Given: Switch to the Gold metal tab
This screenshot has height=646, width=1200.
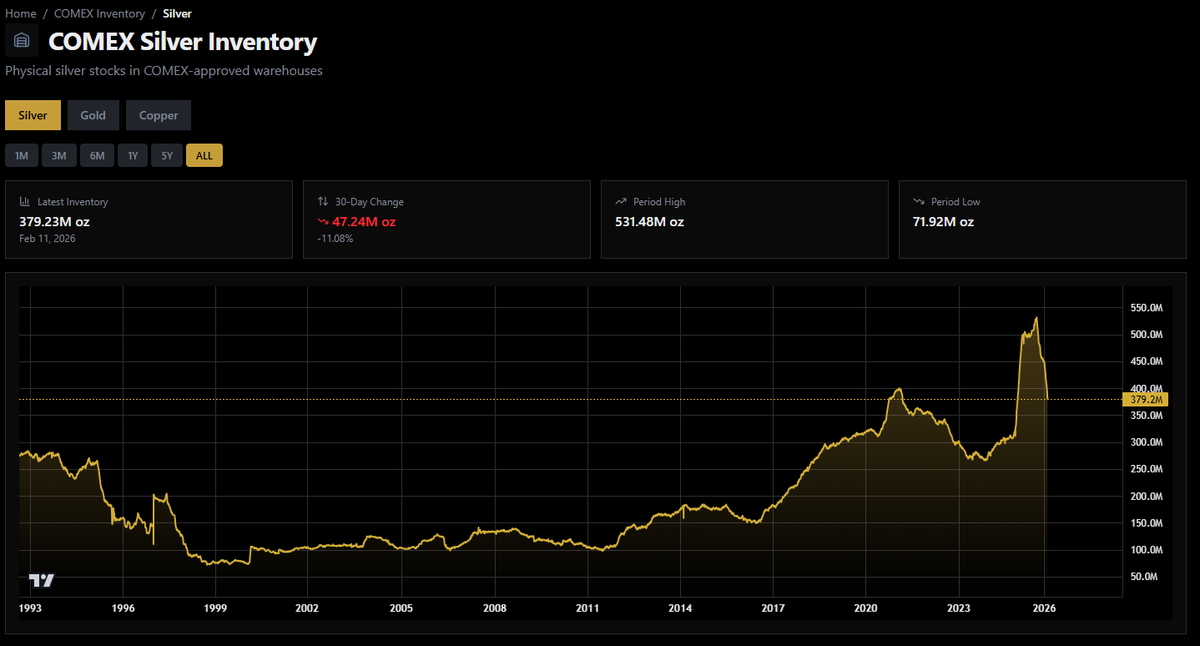Looking at the screenshot, I should point(93,115).
